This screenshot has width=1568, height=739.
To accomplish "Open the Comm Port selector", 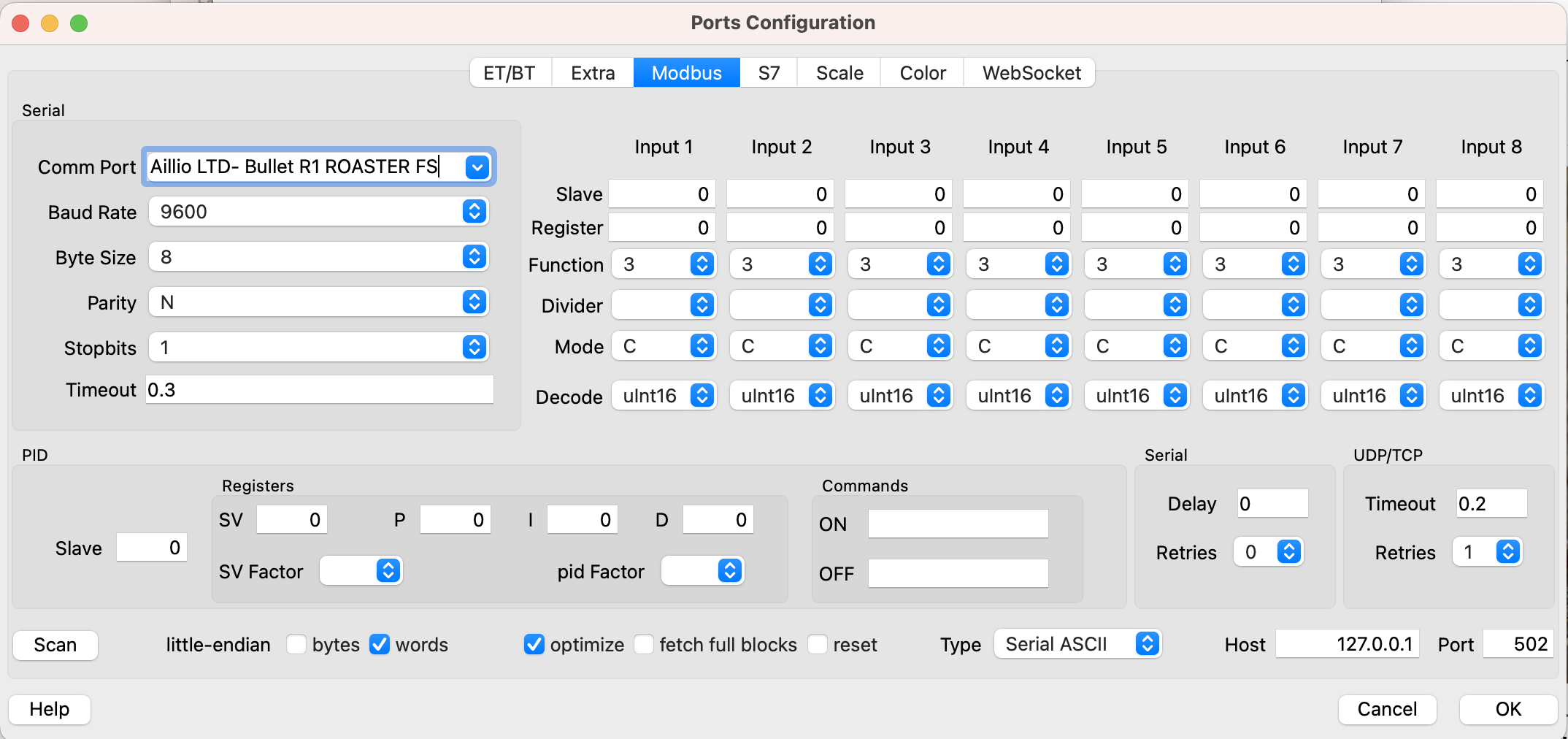I will click(477, 167).
